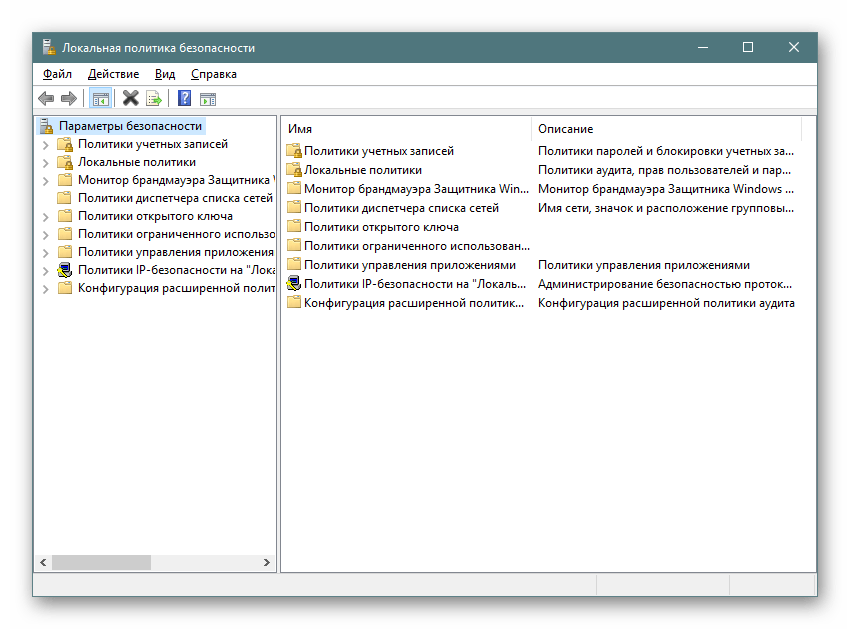This screenshot has height=629, width=850.
Task: Sort the list by the Имя column header
Action: click(405, 129)
